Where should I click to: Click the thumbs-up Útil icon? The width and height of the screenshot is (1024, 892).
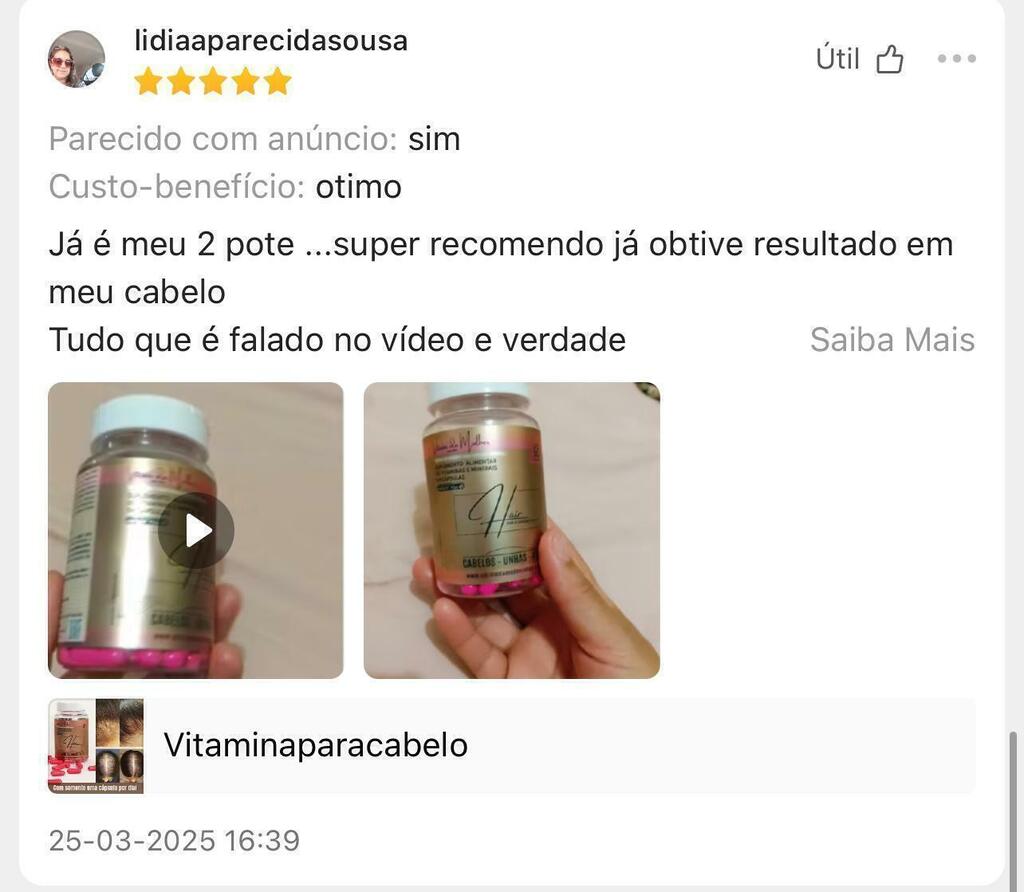889,59
